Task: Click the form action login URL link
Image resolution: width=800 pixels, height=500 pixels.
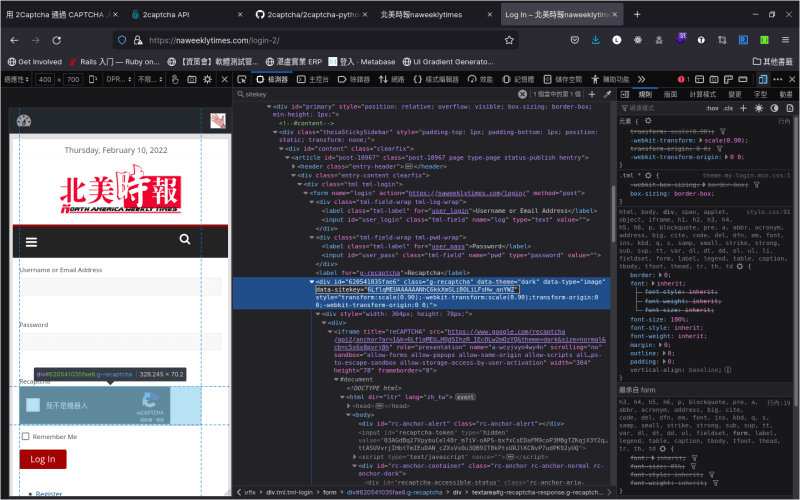Action: point(467,193)
